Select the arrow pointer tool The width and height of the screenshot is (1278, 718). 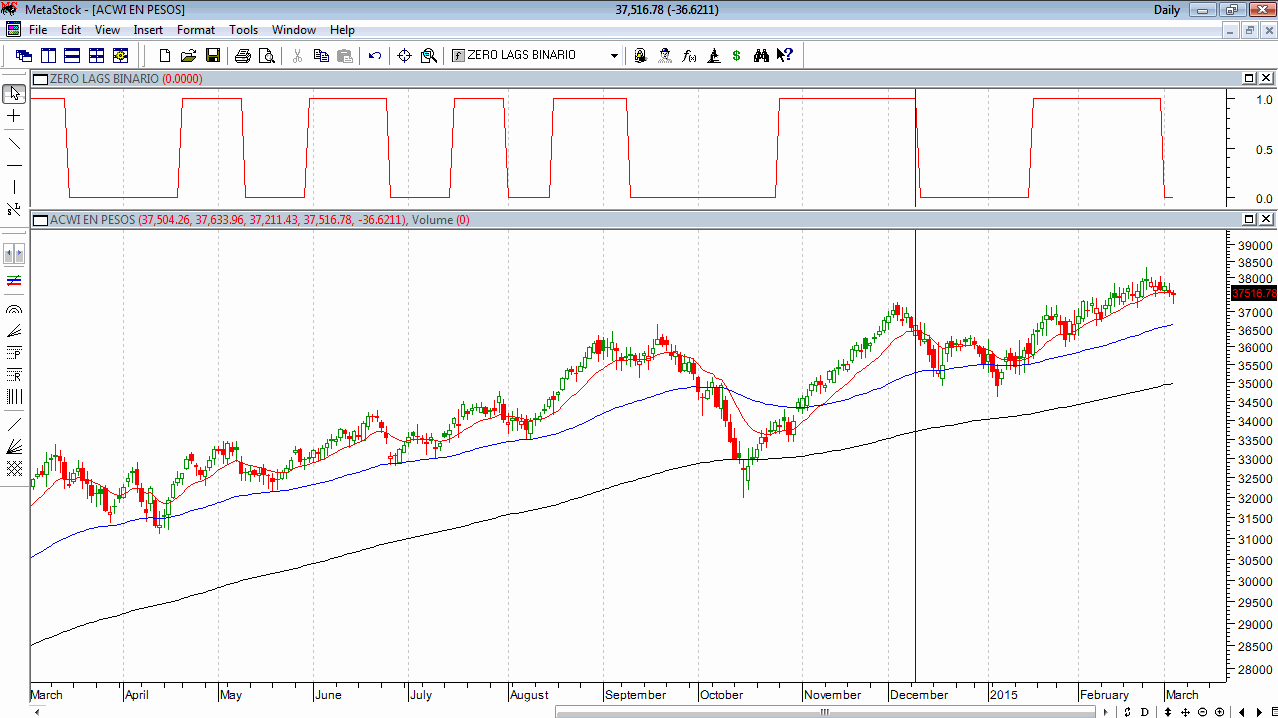(14, 94)
